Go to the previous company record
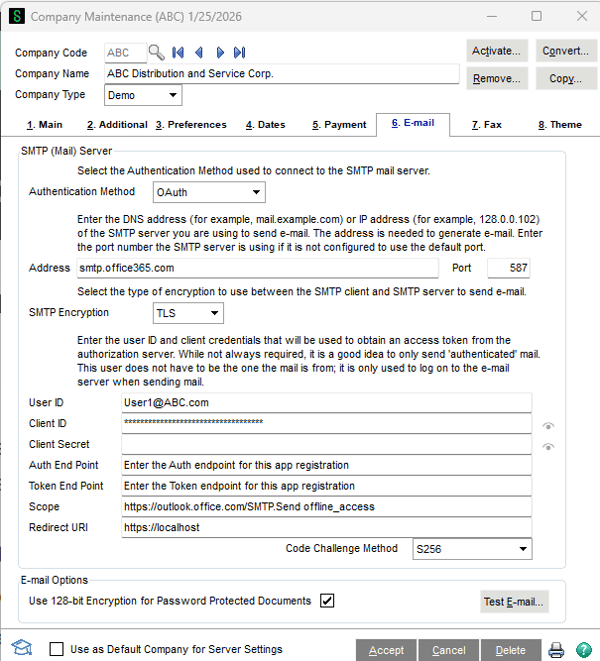Image resolution: width=600 pixels, height=661 pixels. pos(198,52)
